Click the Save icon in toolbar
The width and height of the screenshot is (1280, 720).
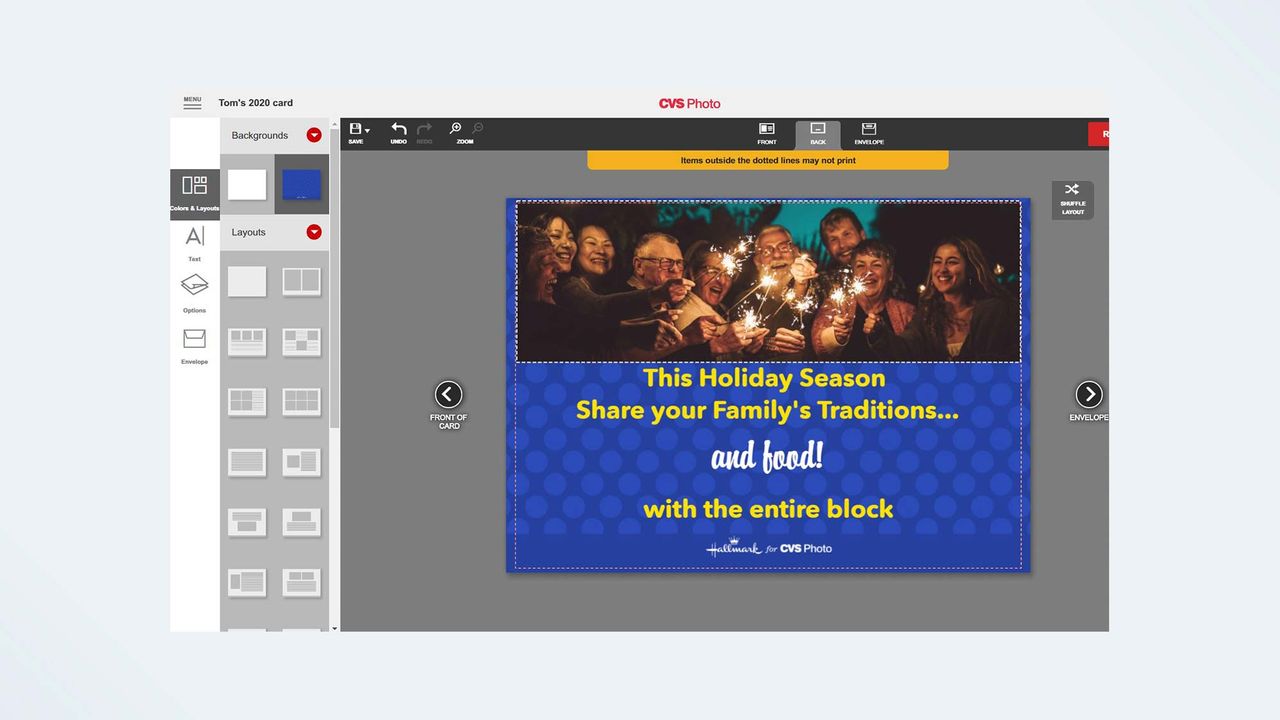[x=354, y=129]
